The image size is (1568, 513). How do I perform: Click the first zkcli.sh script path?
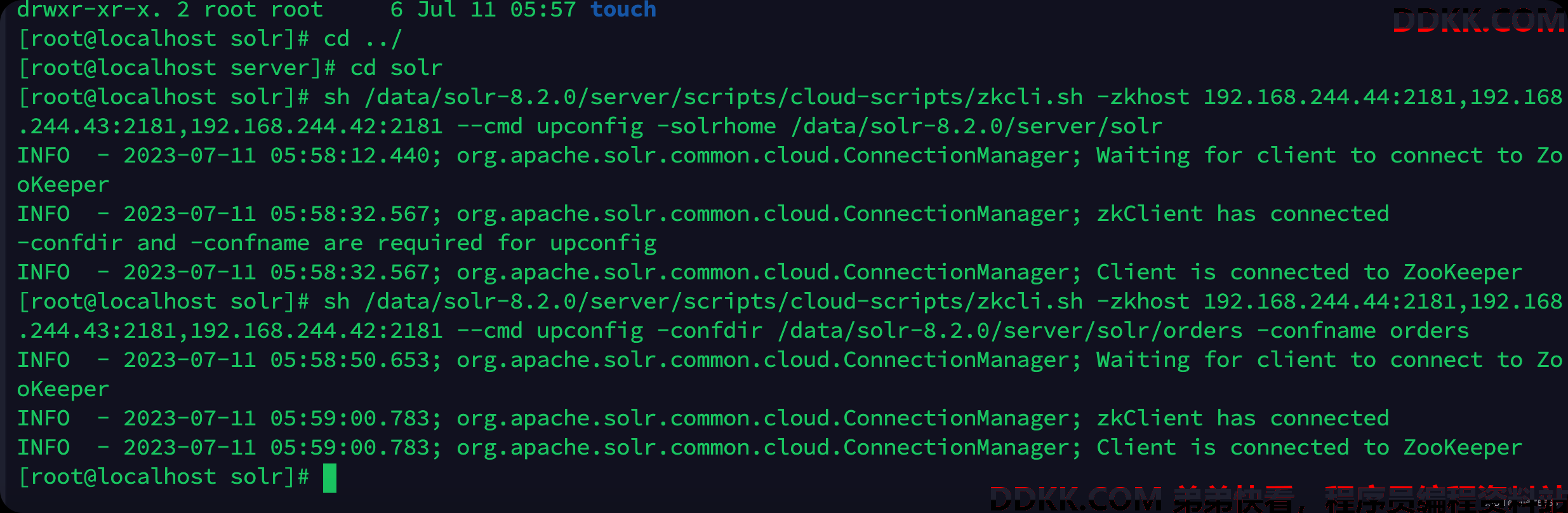point(723,97)
